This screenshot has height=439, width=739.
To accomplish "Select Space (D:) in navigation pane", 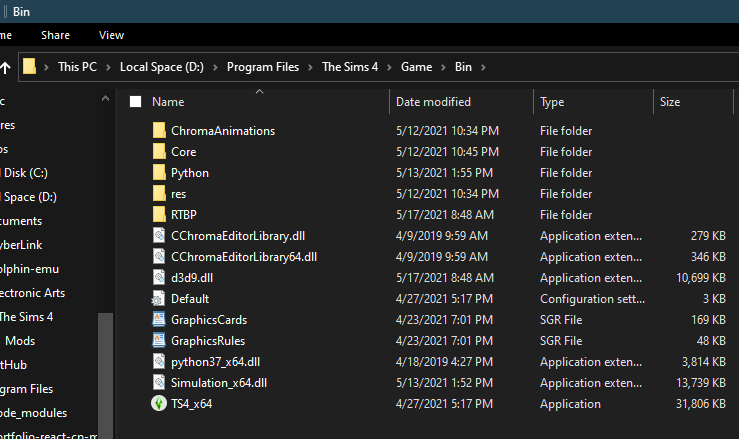I will pyautogui.click(x=28, y=197).
